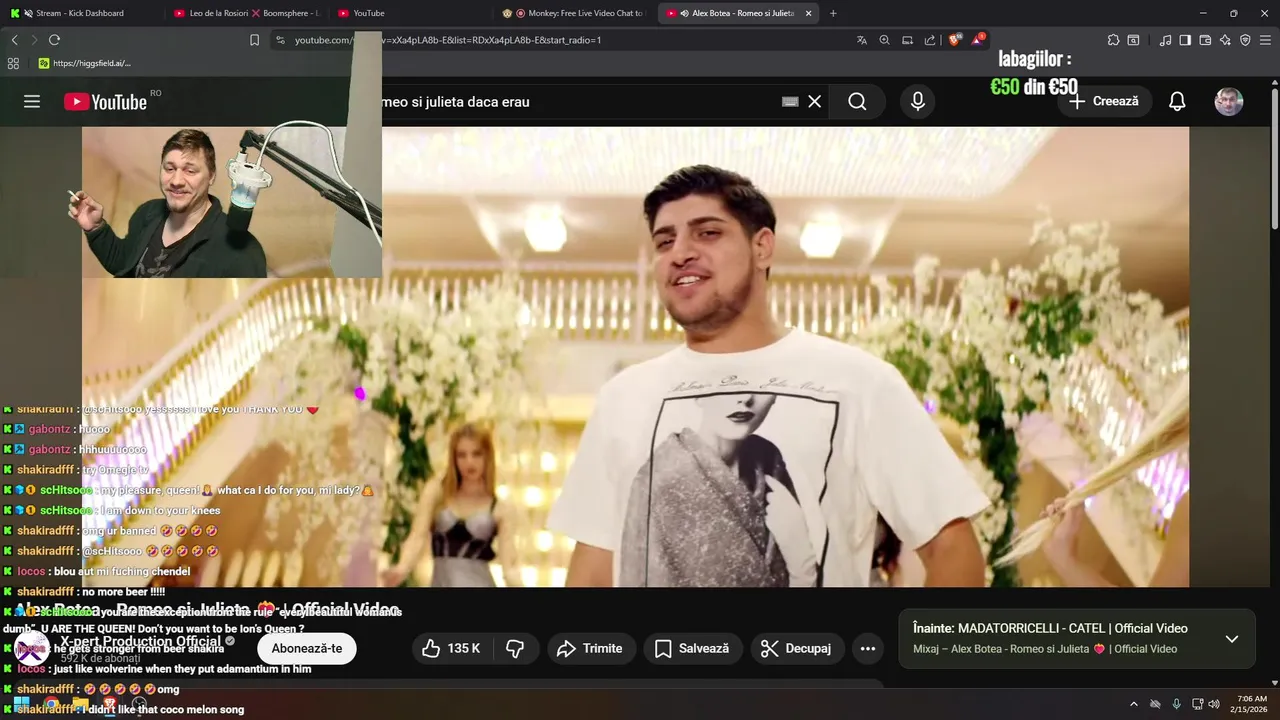
Task: Click the page vertical scrollbar
Action: tap(1274, 157)
